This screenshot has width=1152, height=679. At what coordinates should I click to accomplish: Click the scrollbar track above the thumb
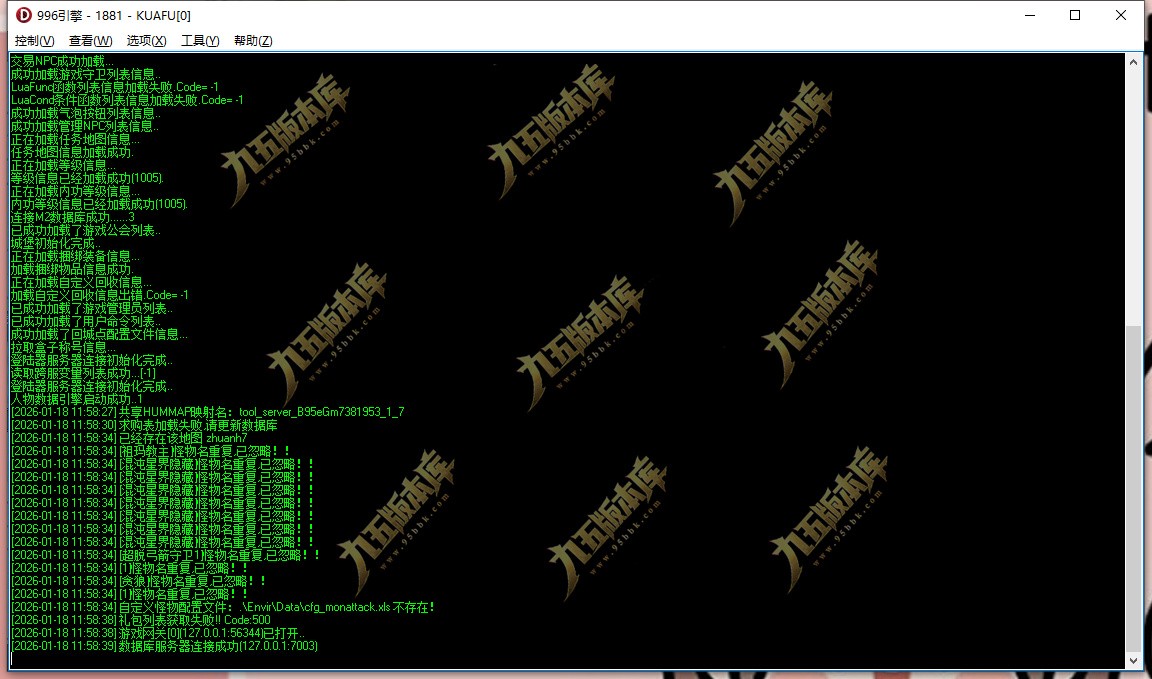[1134, 197]
